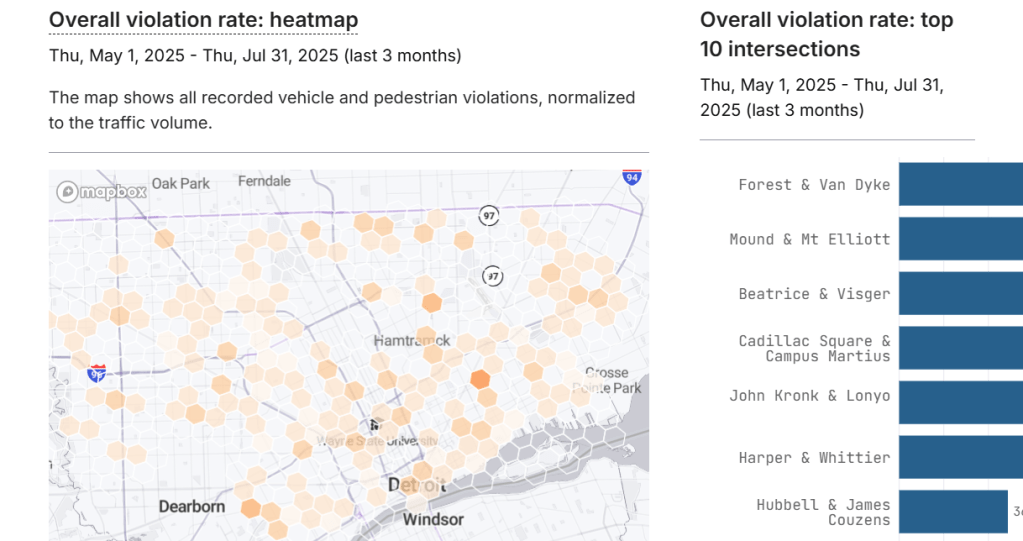Click the John Kronk & Lonyo label
The height and width of the screenshot is (541, 1023).
(x=809, y=396)
